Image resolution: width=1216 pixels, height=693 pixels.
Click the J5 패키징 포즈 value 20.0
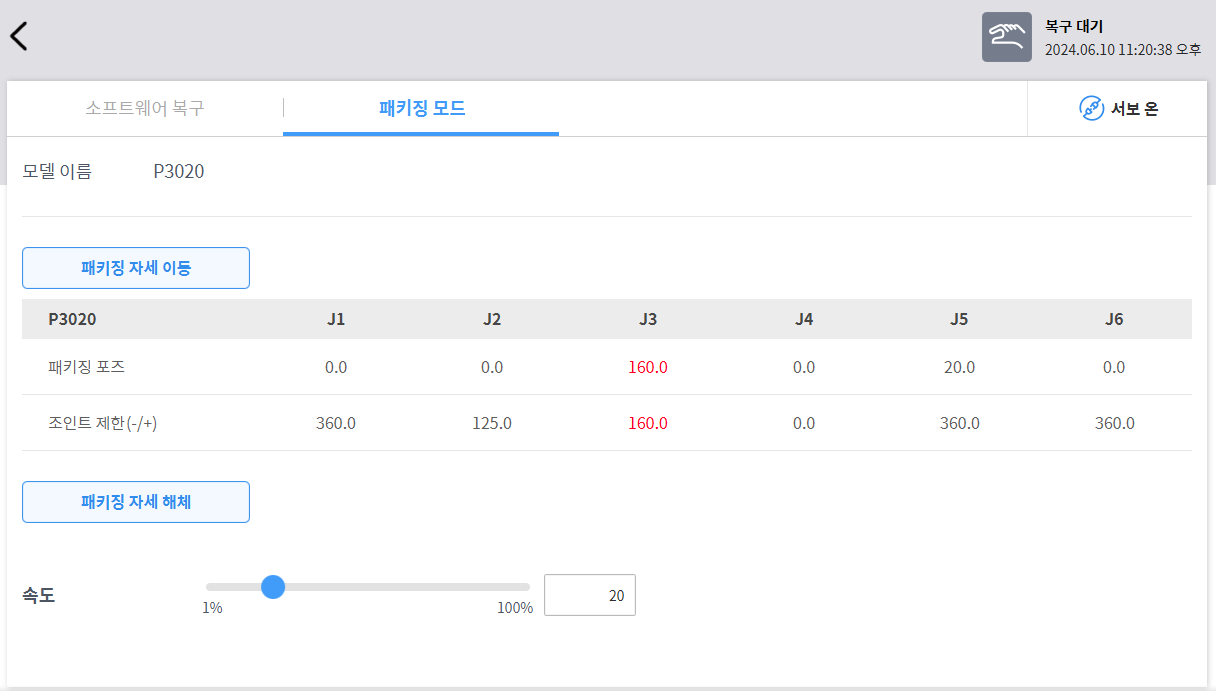959,367
